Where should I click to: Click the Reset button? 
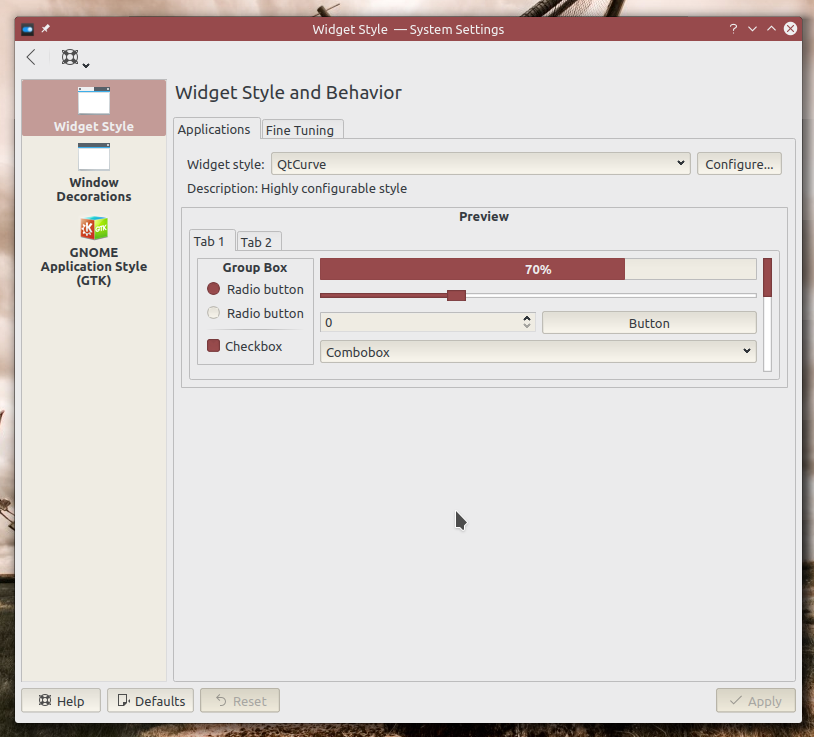[240, 701]
